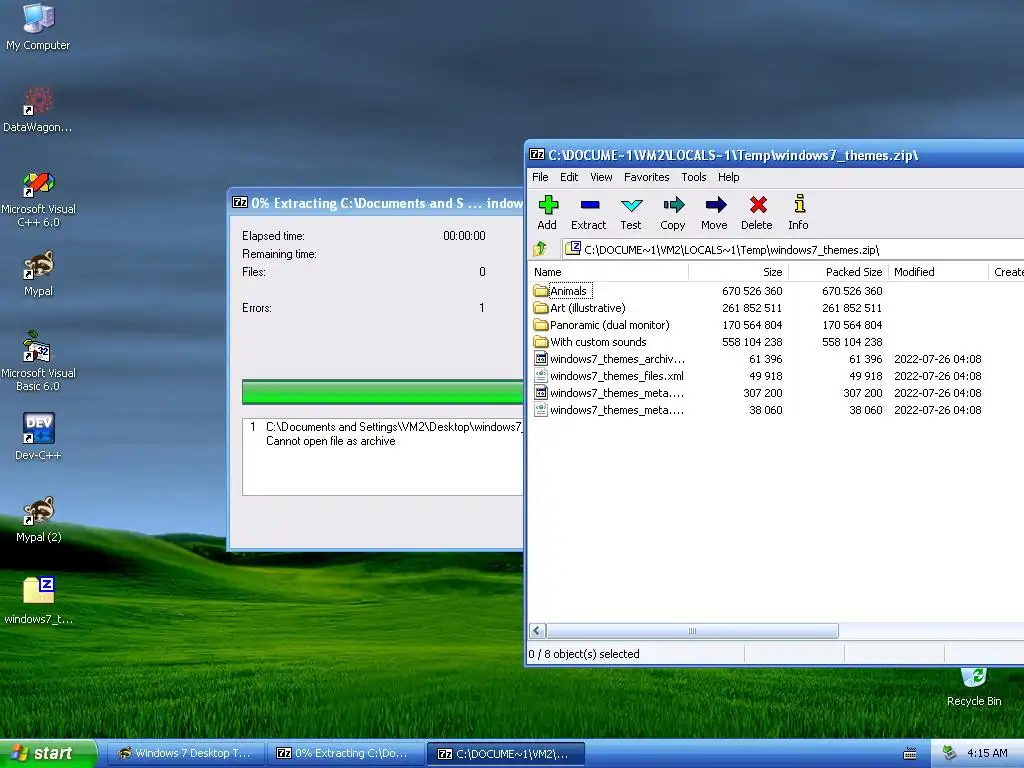The width and height of the screenshot is (1024, 768).
Task: Select the DataWagon desktop shortcut
Action: click(38, 110)
